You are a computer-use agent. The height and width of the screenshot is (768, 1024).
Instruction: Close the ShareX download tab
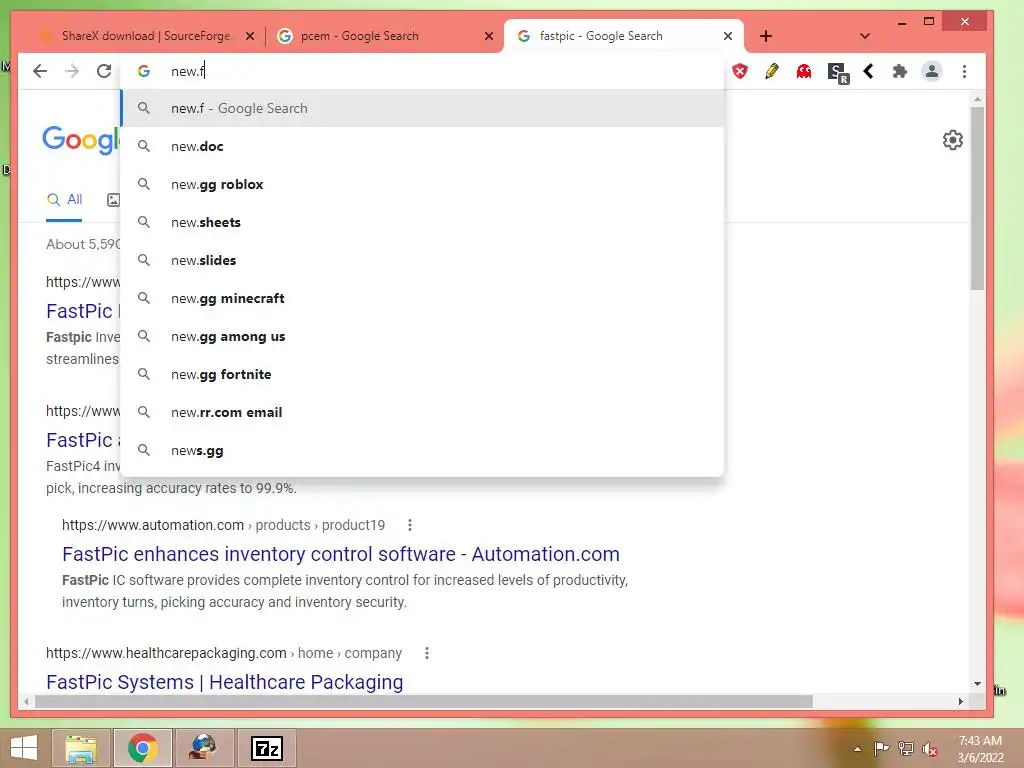click(x=249, y=36)
